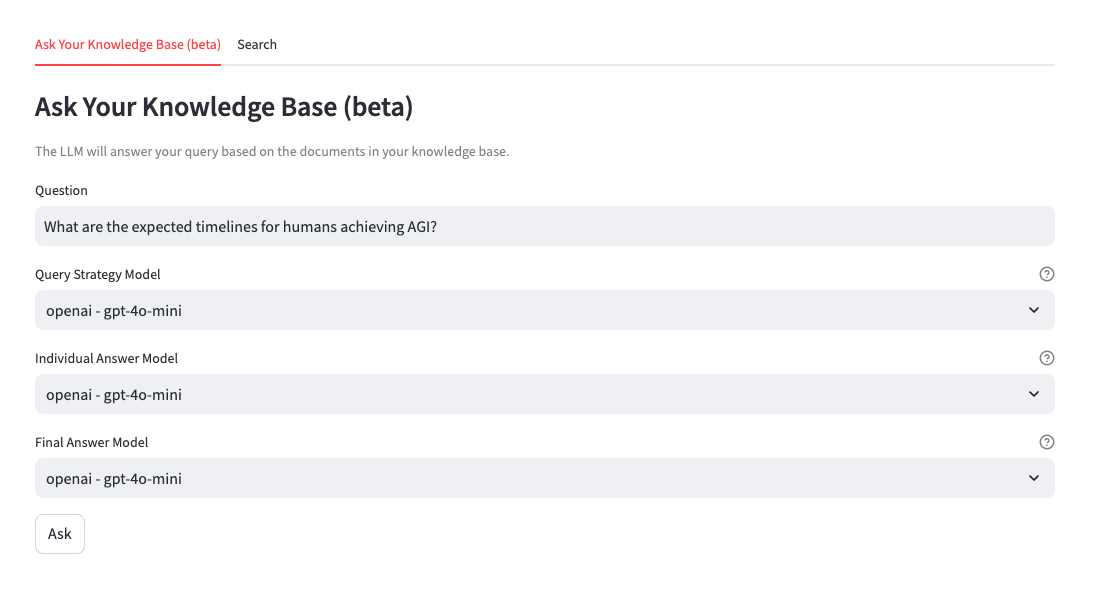Click the Individual Answer Model label

[107, 358]
